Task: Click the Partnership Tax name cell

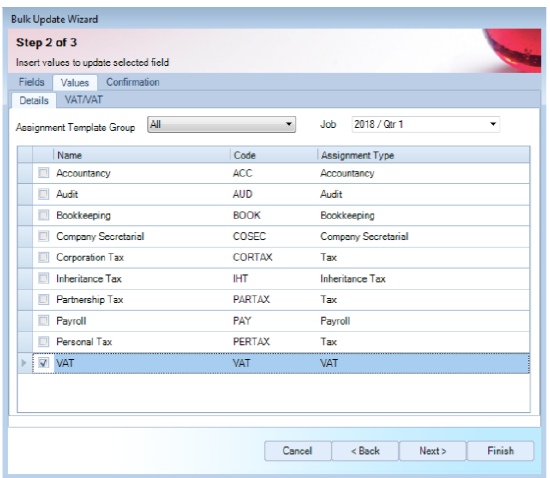Action: click(142, 299)
